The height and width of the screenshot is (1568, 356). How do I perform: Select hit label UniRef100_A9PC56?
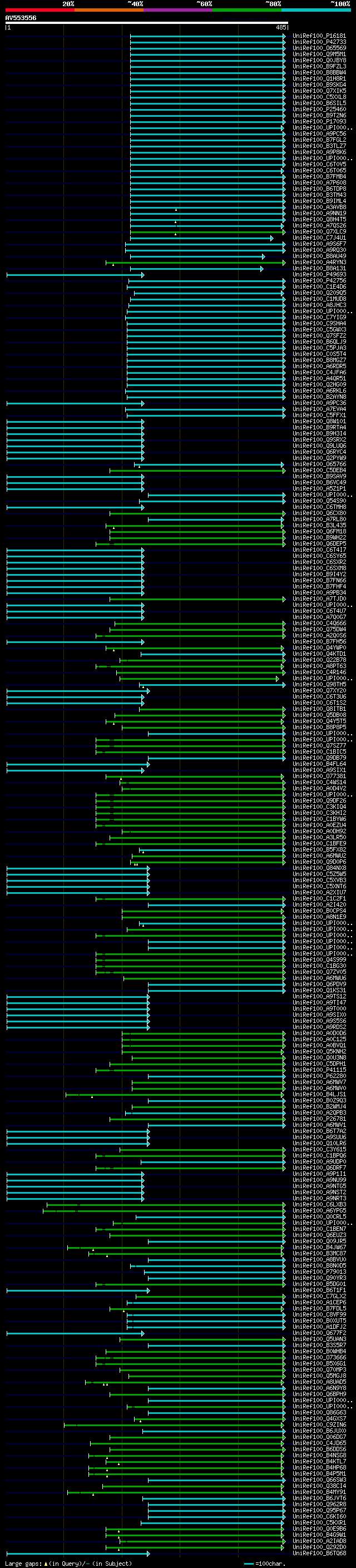(319, 133)
